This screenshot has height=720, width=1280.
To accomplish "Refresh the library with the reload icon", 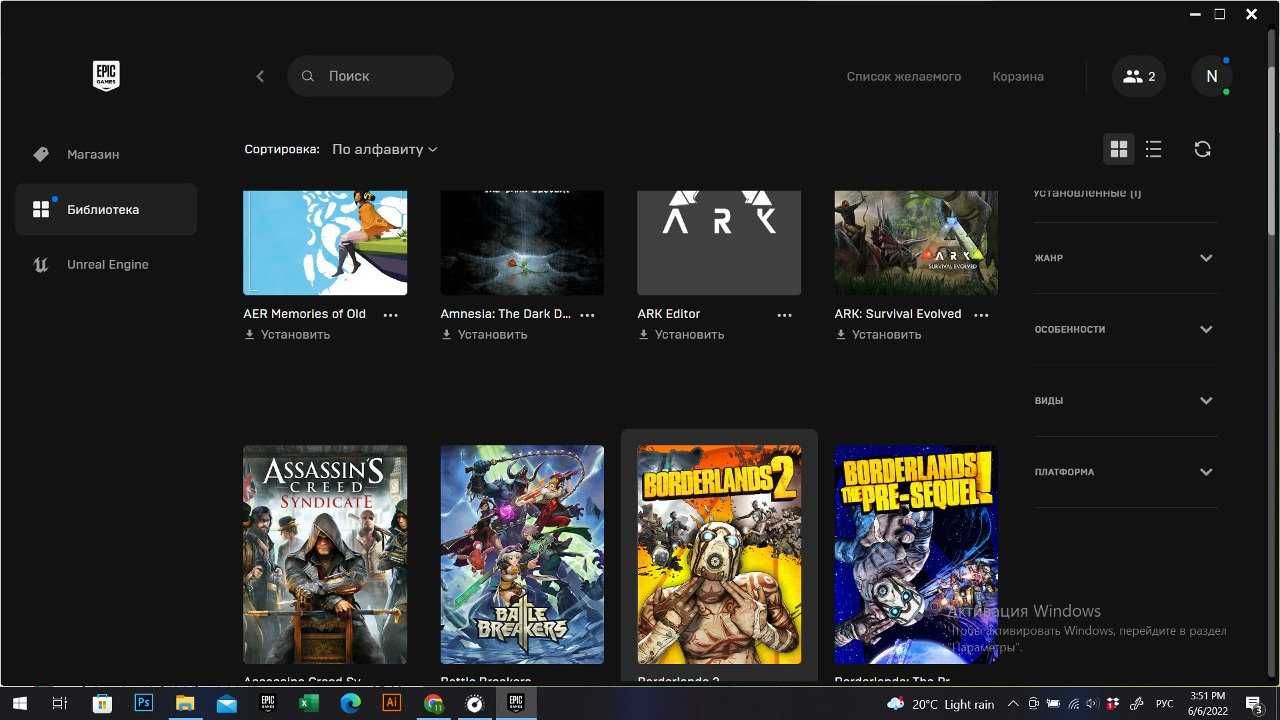I will pyautogui.click(x=1203, y=149).
